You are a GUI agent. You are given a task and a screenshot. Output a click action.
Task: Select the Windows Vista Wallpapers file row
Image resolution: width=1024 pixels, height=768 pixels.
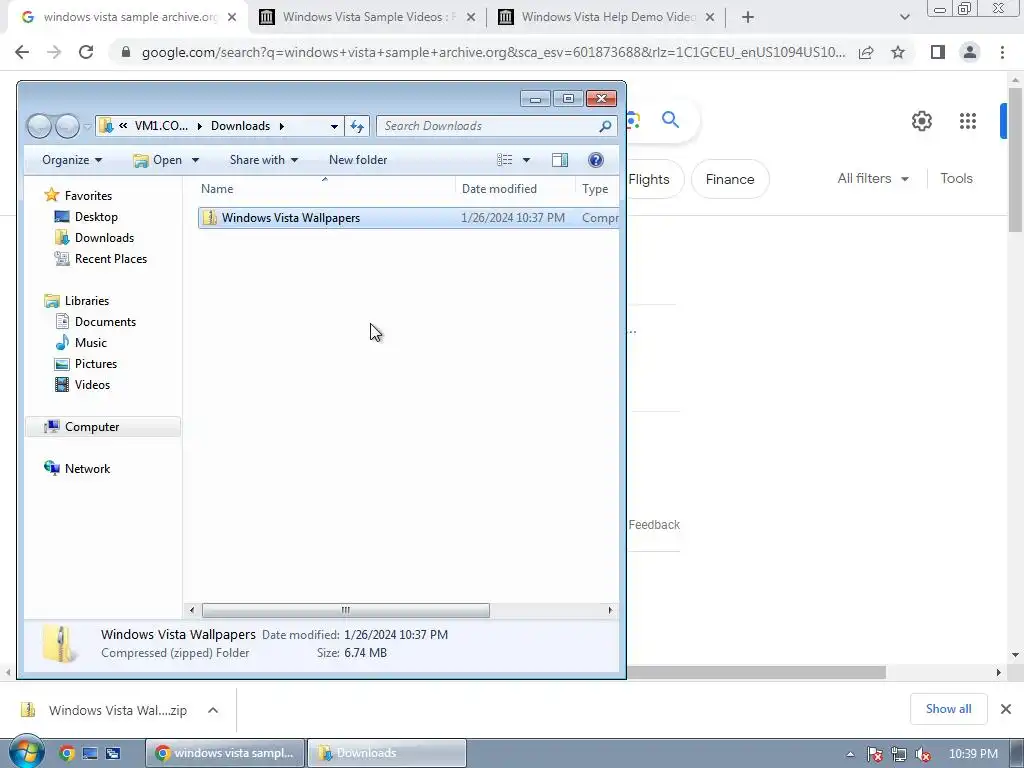tap(408, 217)
